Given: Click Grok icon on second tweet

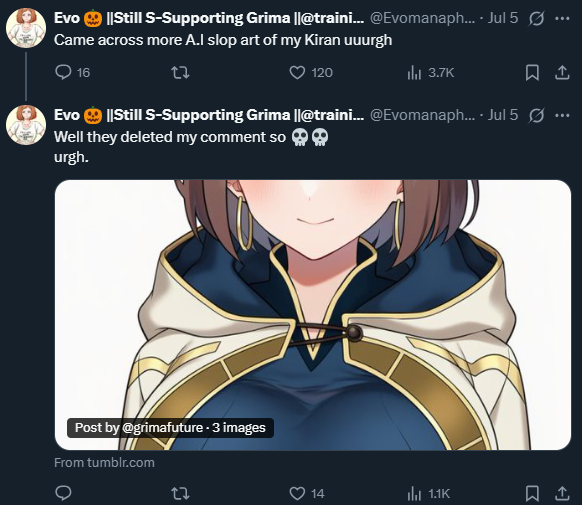Looking at the screenshot, I should [536, 115].
